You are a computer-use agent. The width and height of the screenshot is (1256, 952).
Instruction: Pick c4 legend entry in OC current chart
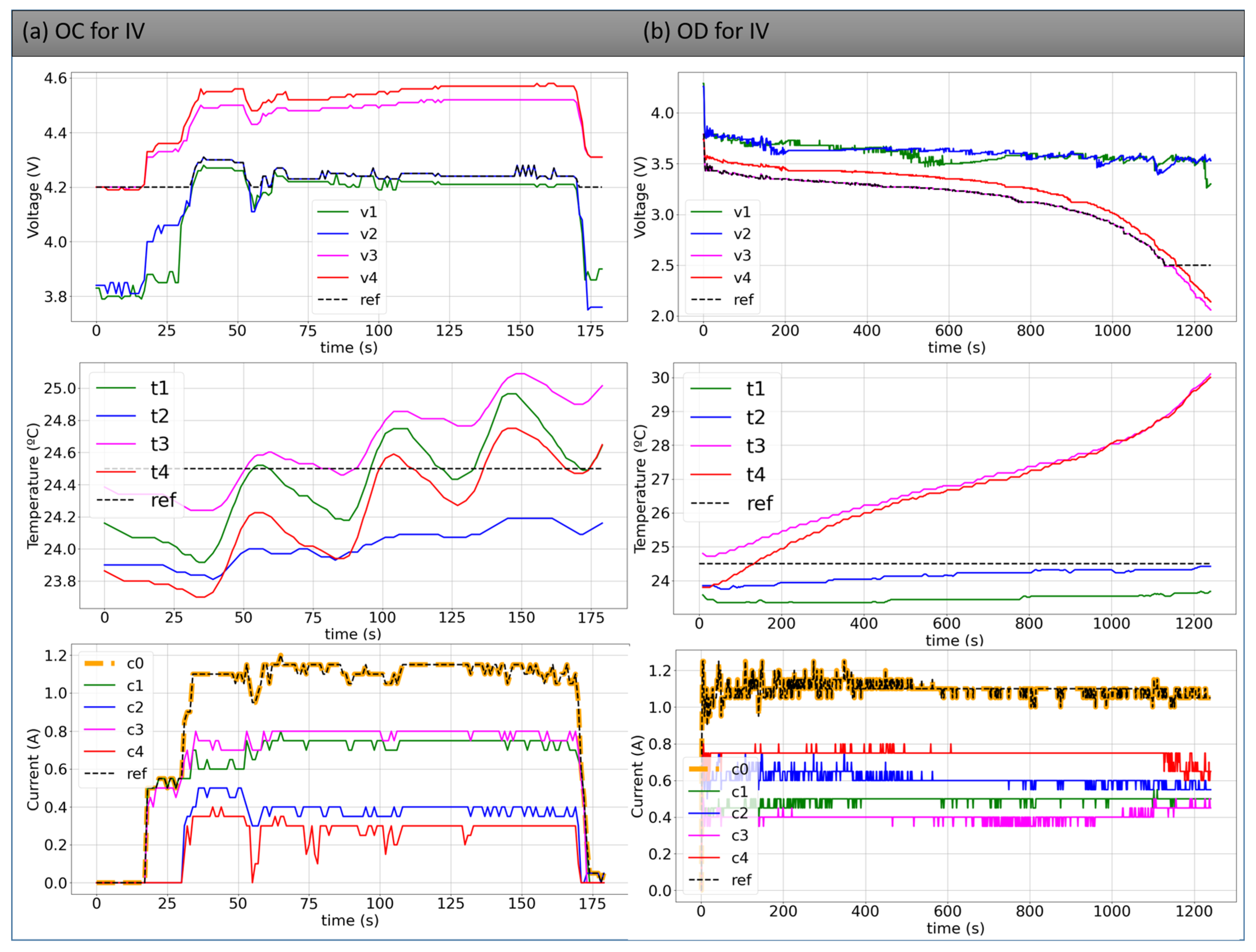coord(114,752)
